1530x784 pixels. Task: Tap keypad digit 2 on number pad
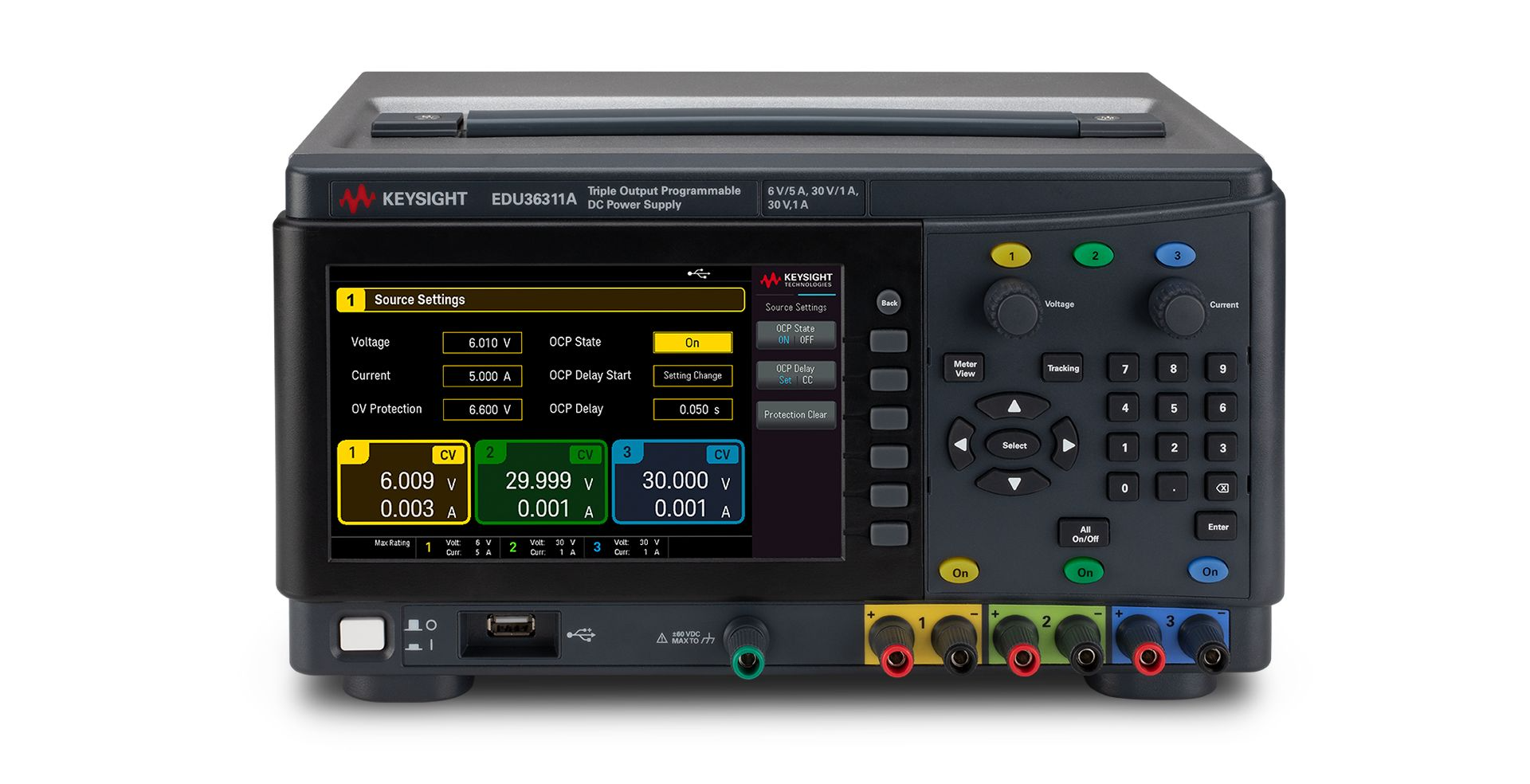point(1173,448)
